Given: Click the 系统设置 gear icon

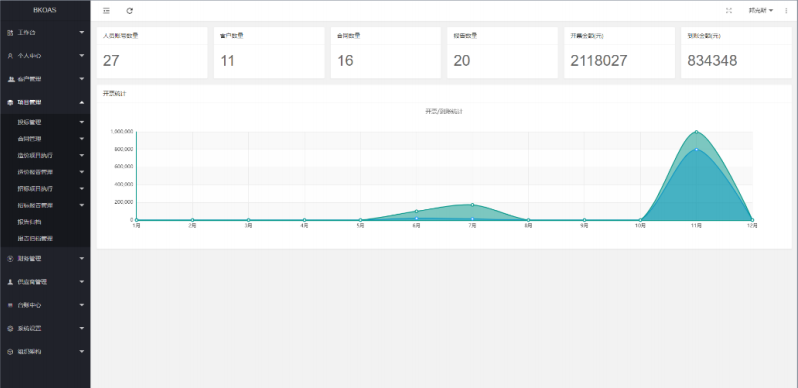Looking at the screenshot, I should pos(10,328).
